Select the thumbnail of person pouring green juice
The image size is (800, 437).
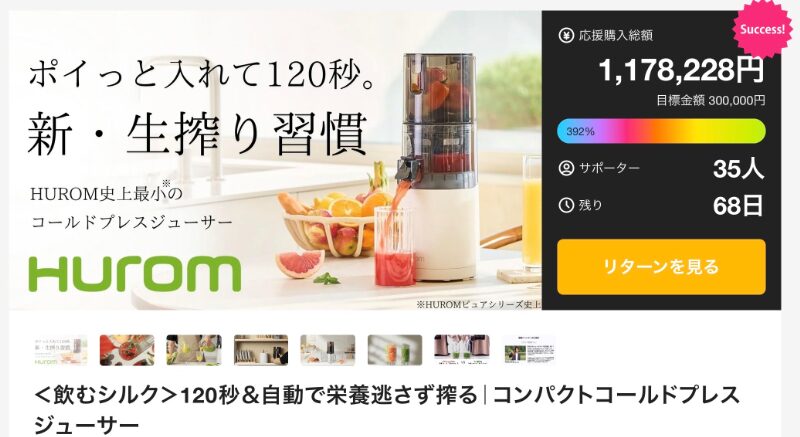194,350
